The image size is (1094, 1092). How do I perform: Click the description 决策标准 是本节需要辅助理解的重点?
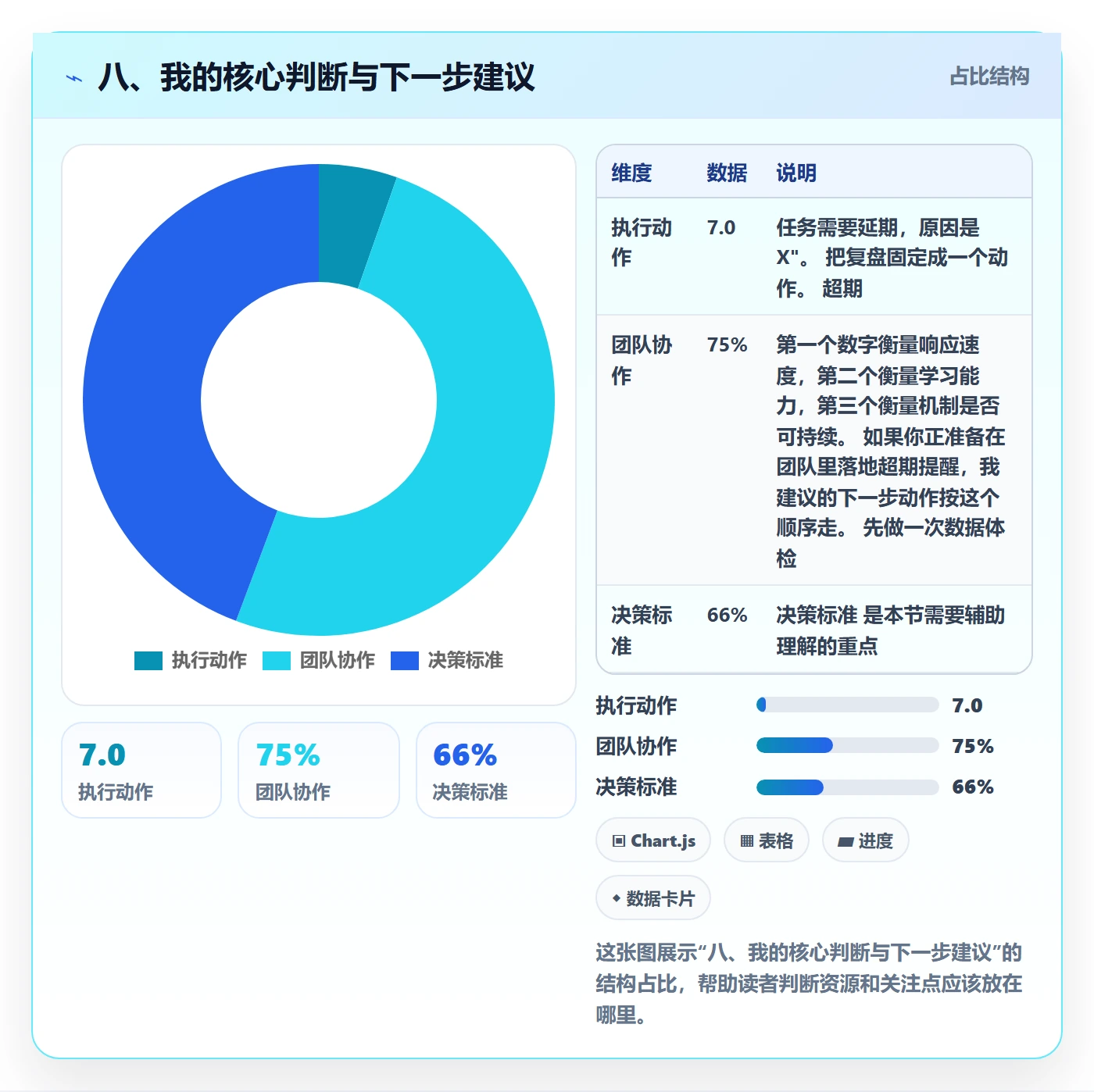(x=891, y=630)
